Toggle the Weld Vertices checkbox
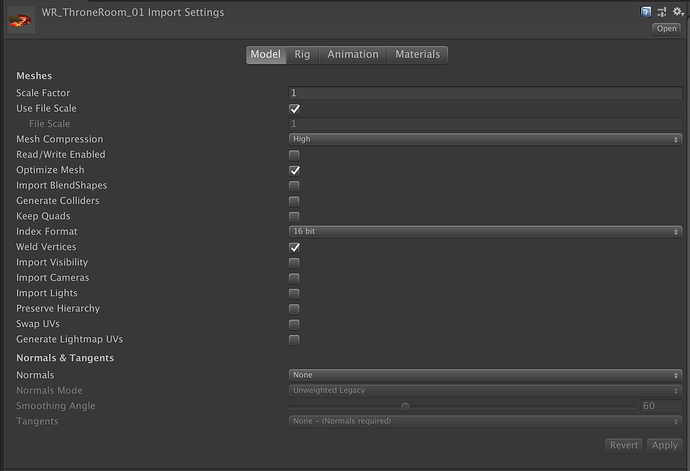Image resolution: width=690 pixels, height=471 pixels. pos(294,247)
